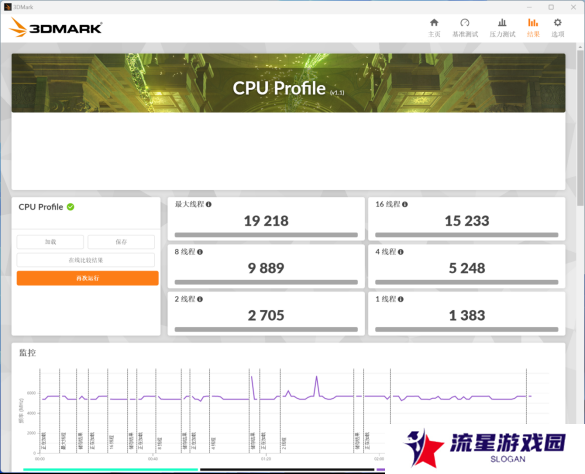Image resolution: width=585 pixels, height=474 pixels.
Task: Click info icon next to 16 线程
Action: pos(405,204)
